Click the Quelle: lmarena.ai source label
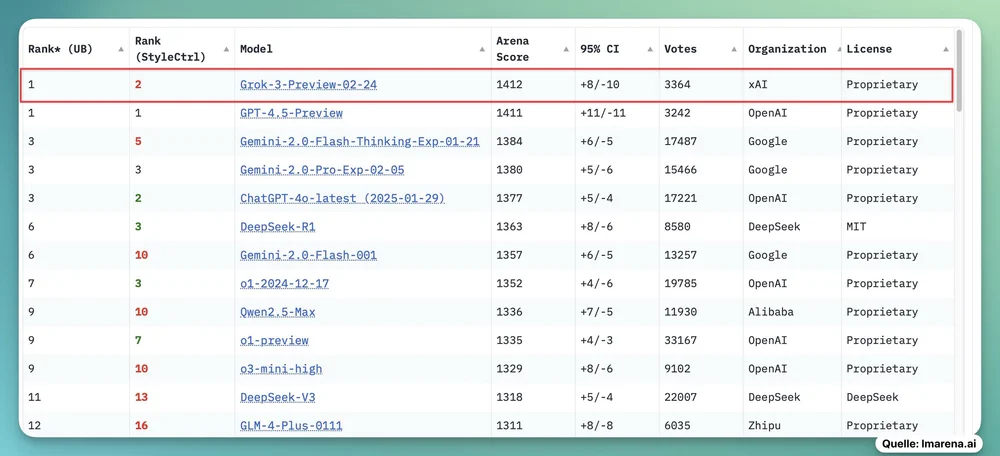This screenshot has height=456, width=1000. click(x=929, y=444)
